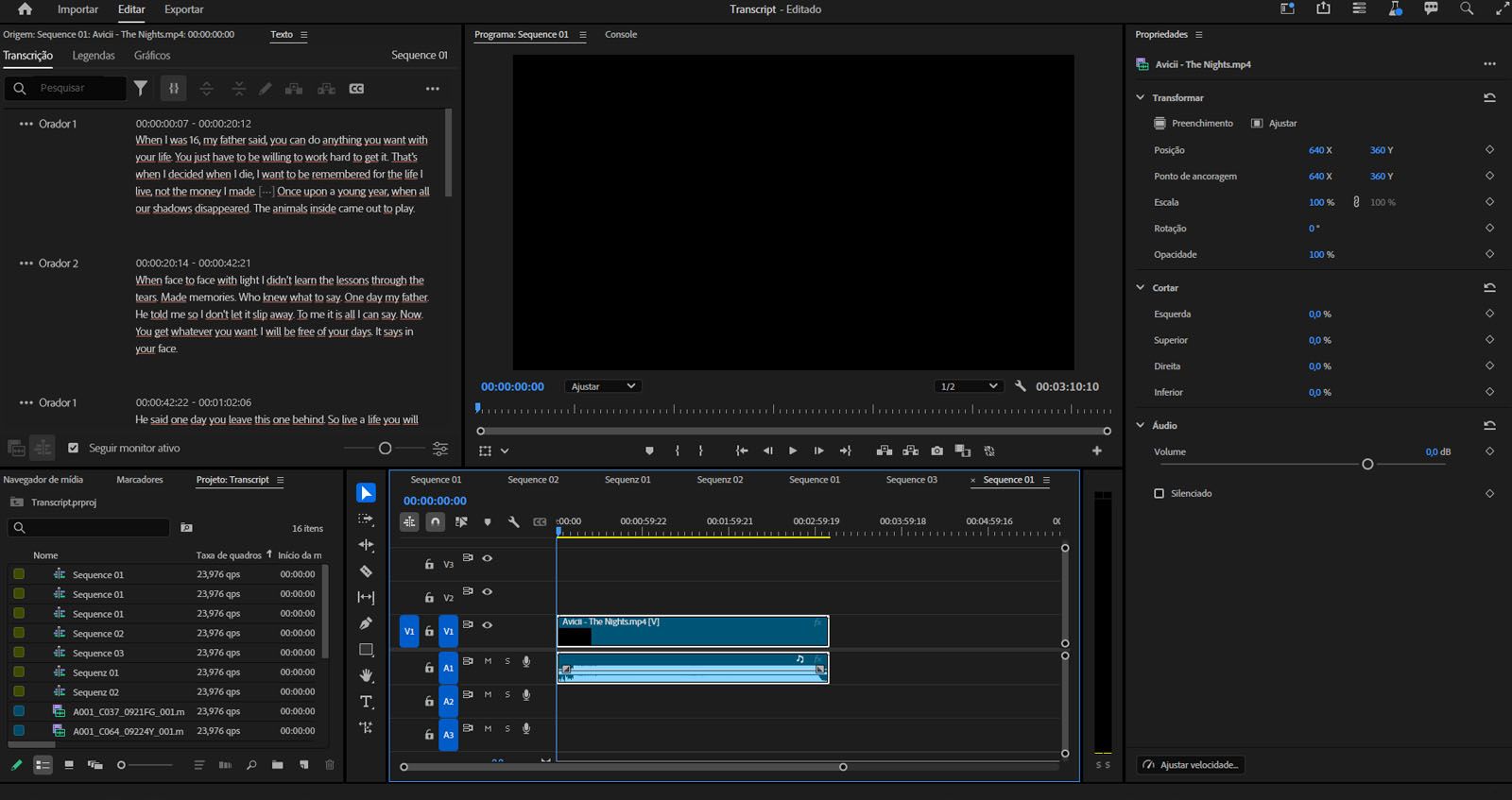Toggle visibility of the V1 track
This screenshot has width=1512, height=800.
tap(488, 625)
